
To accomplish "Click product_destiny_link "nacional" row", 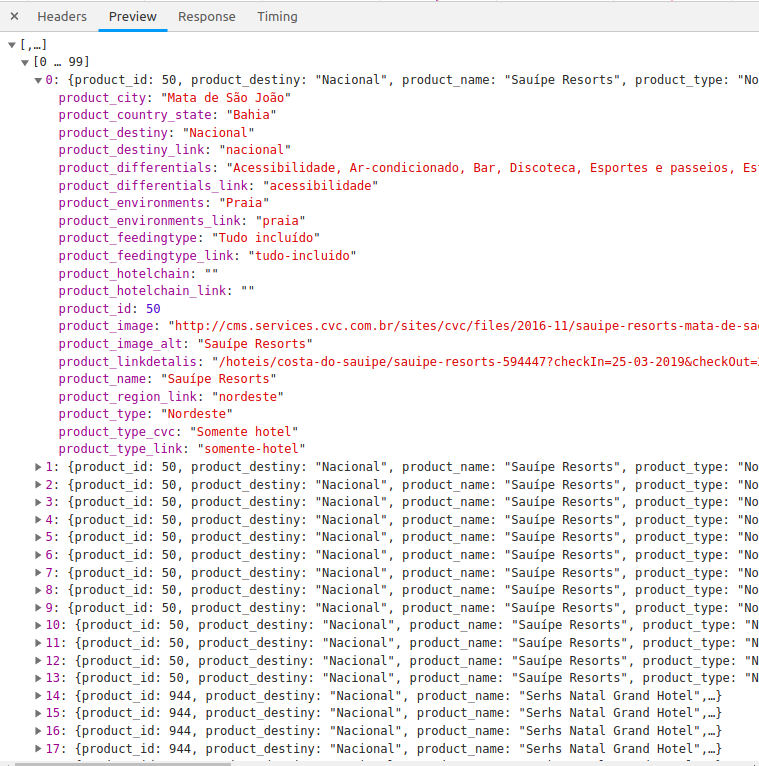I will [174, 150].
